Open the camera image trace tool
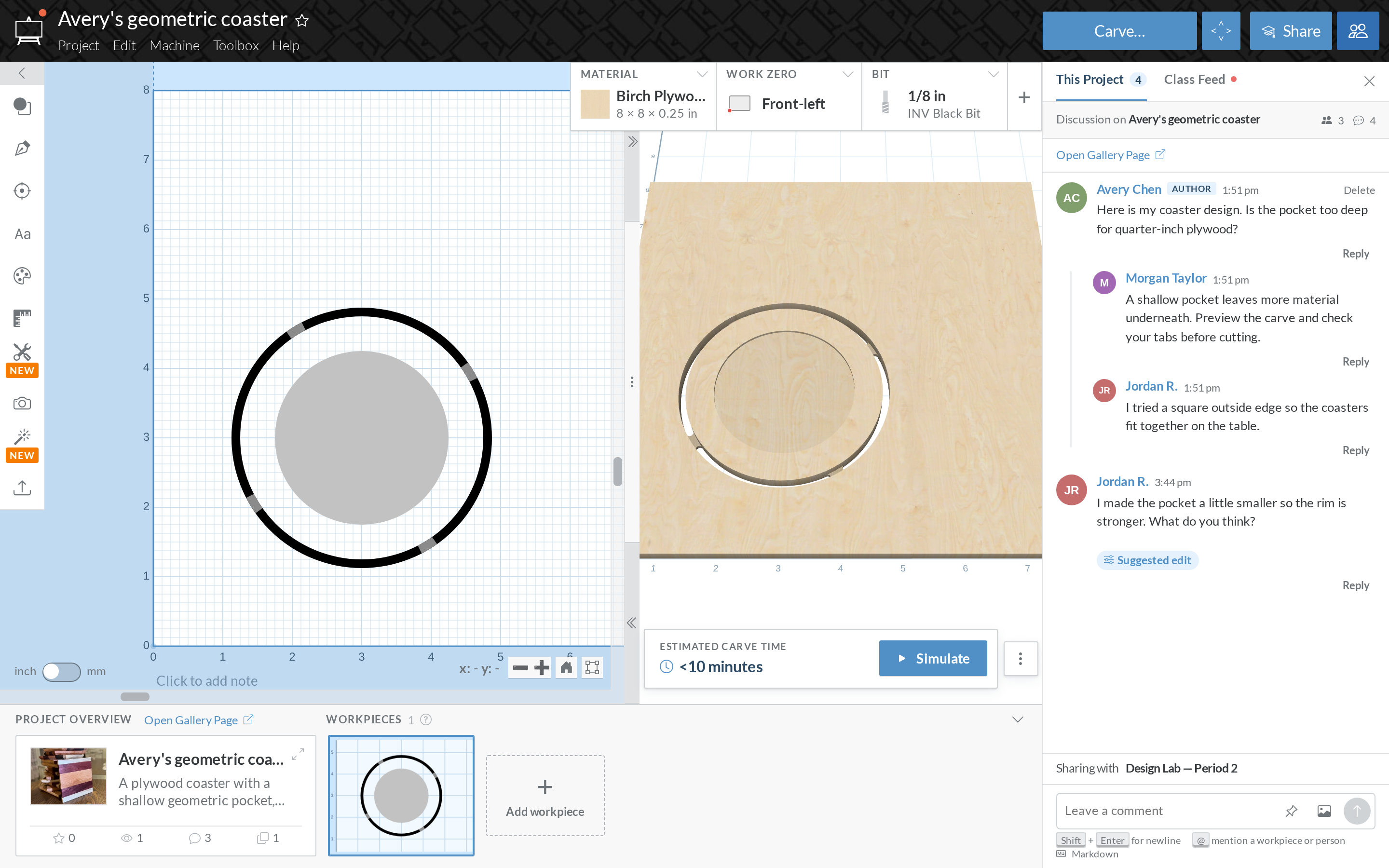This screenshot has width=1389, height=868. point(22,403)
